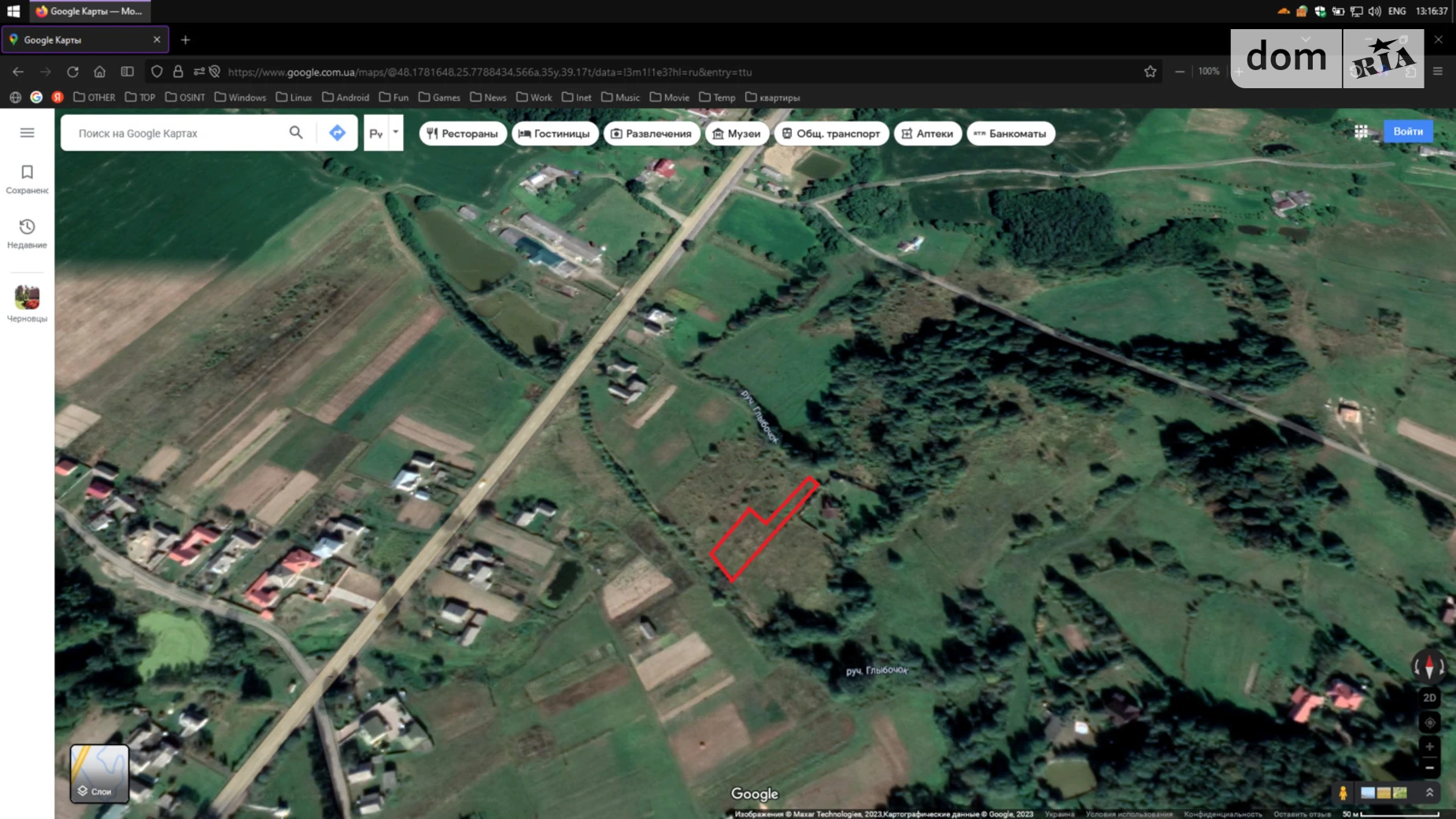Open the Google apps grid
Viewport: 1456px width, 819px height.
coord(1361,132)
